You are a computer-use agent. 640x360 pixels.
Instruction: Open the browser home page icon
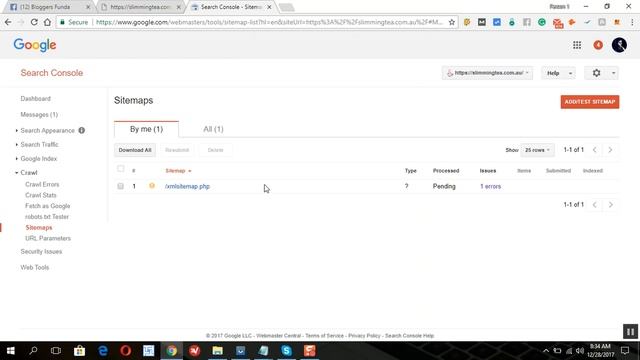[x=47, y=22]
